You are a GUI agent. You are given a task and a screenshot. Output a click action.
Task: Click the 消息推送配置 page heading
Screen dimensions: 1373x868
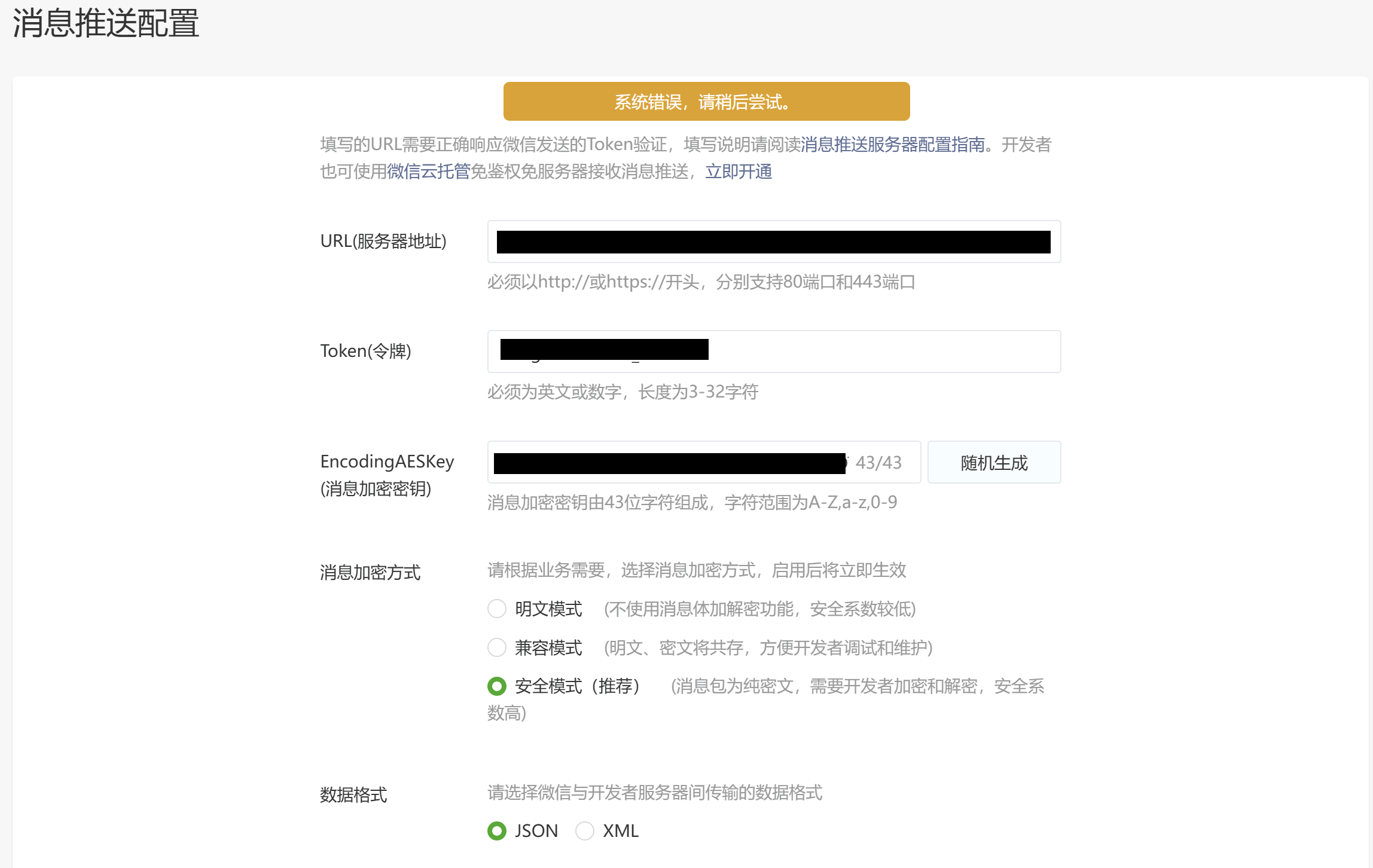pyautogui.click(x=106, y=24)
